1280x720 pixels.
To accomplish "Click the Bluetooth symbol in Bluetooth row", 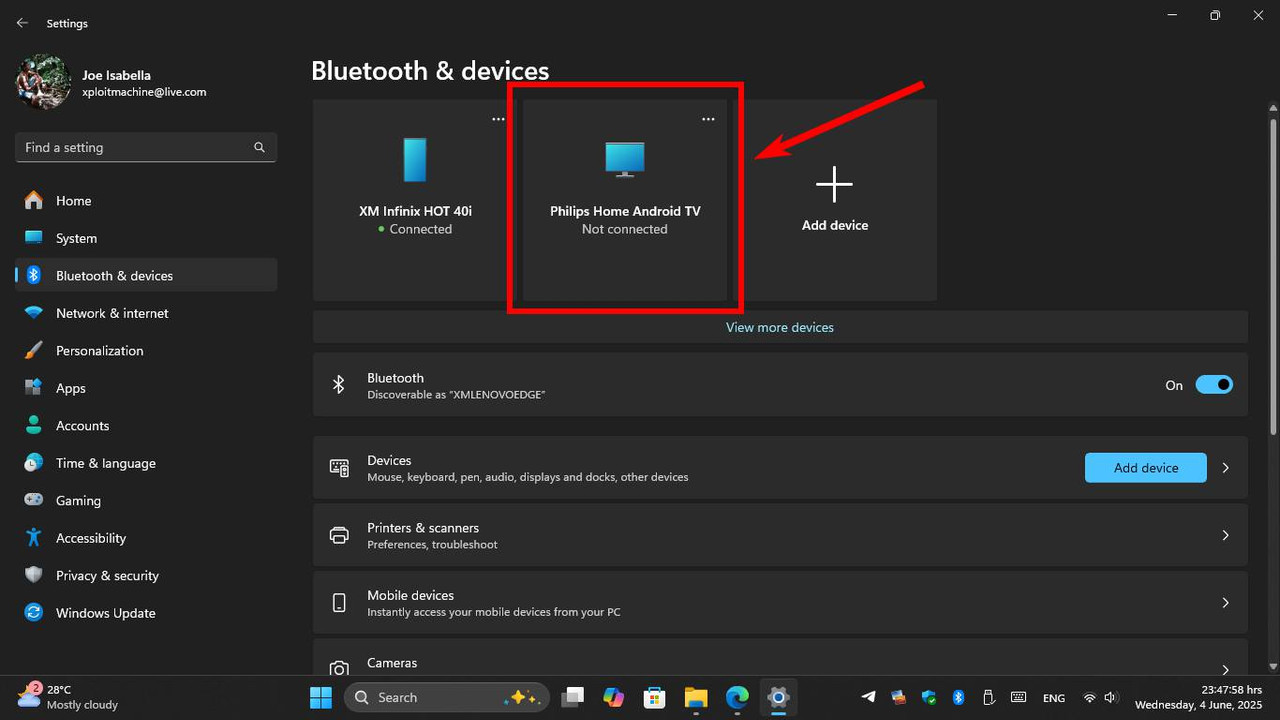I will coord(339,385).
